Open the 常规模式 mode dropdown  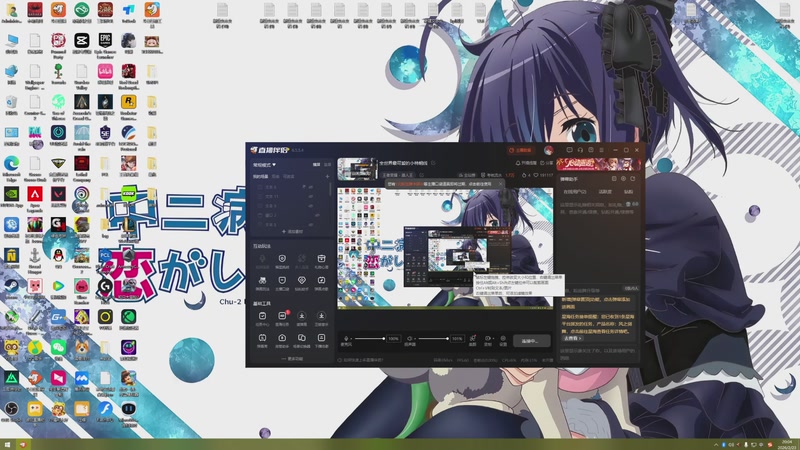(264, 165)
